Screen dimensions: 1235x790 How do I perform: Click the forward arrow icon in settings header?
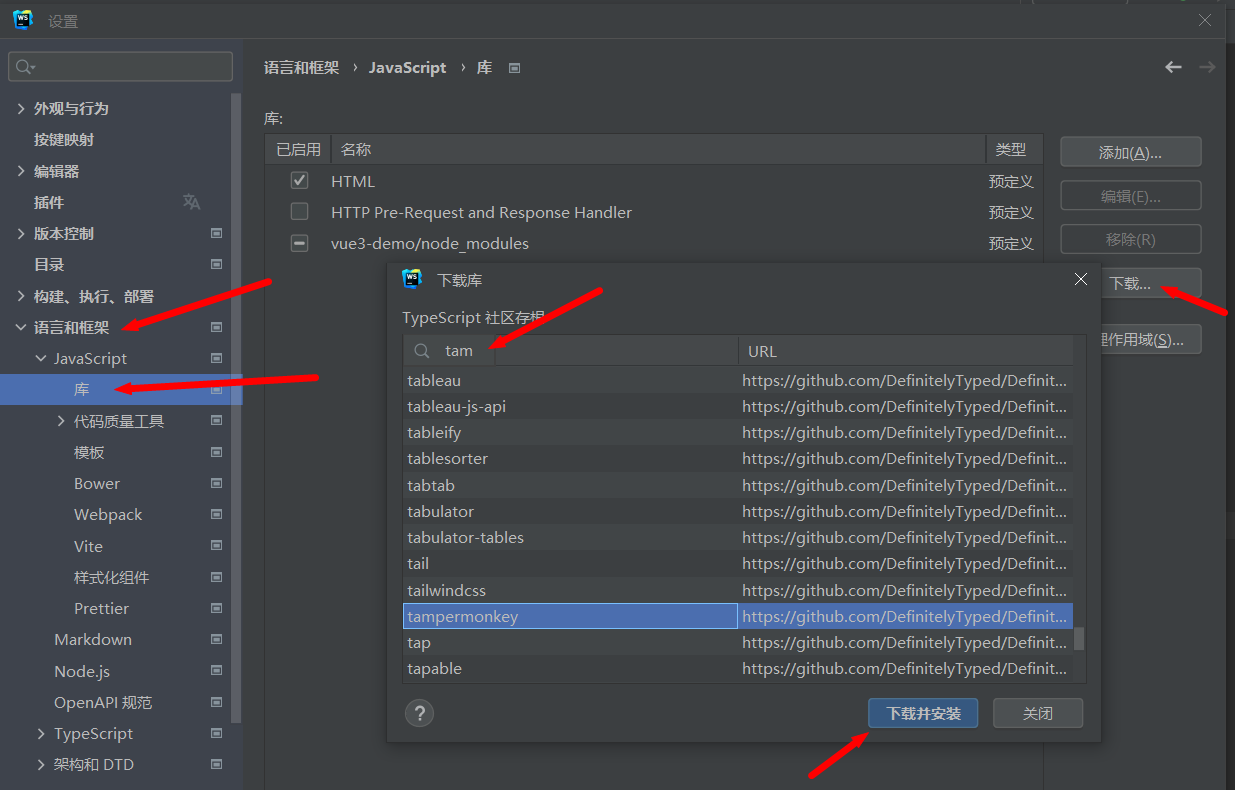click(x=1207, y=67)
